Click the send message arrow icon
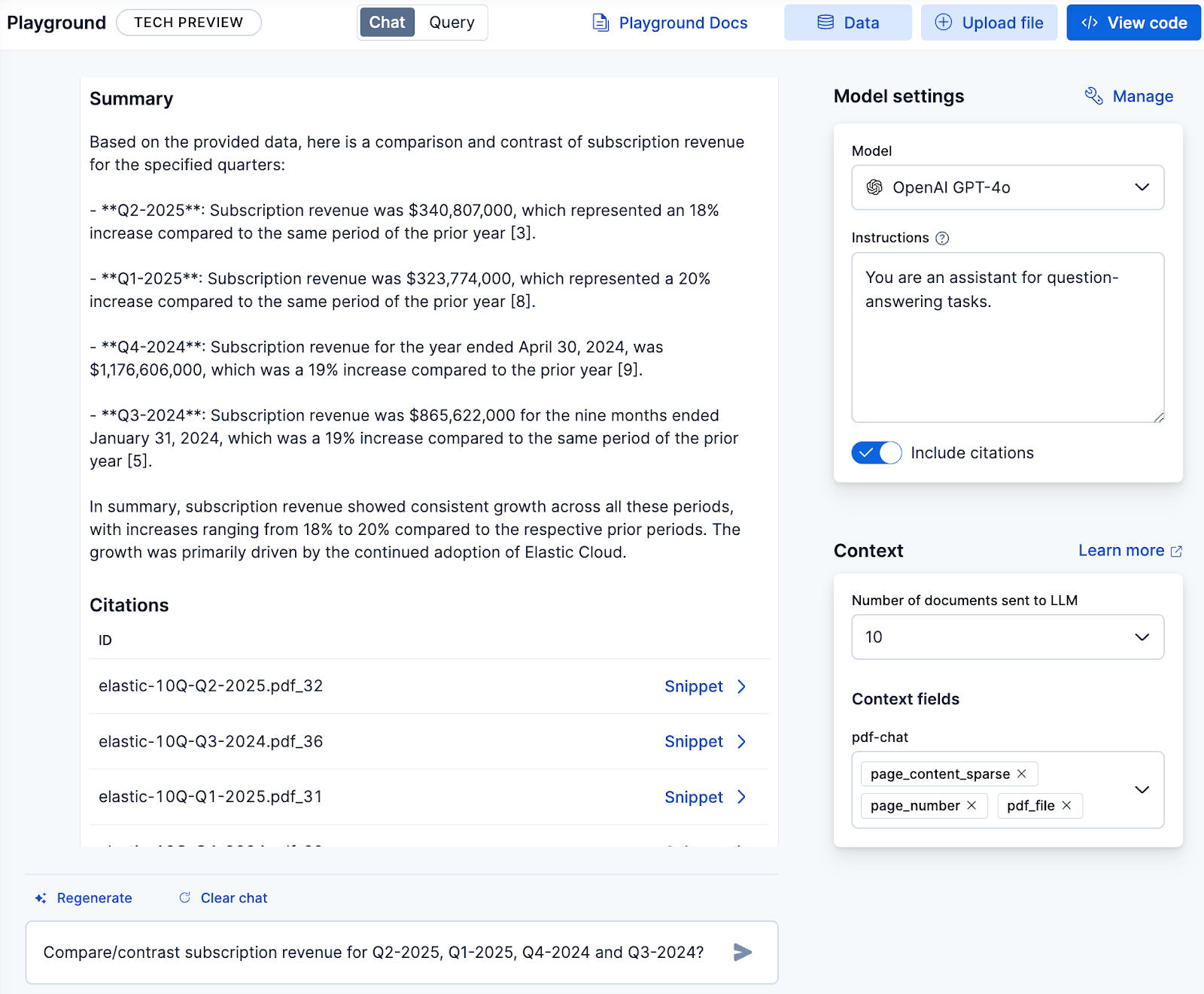The image size is (1204, 994). tap(743, 952)
